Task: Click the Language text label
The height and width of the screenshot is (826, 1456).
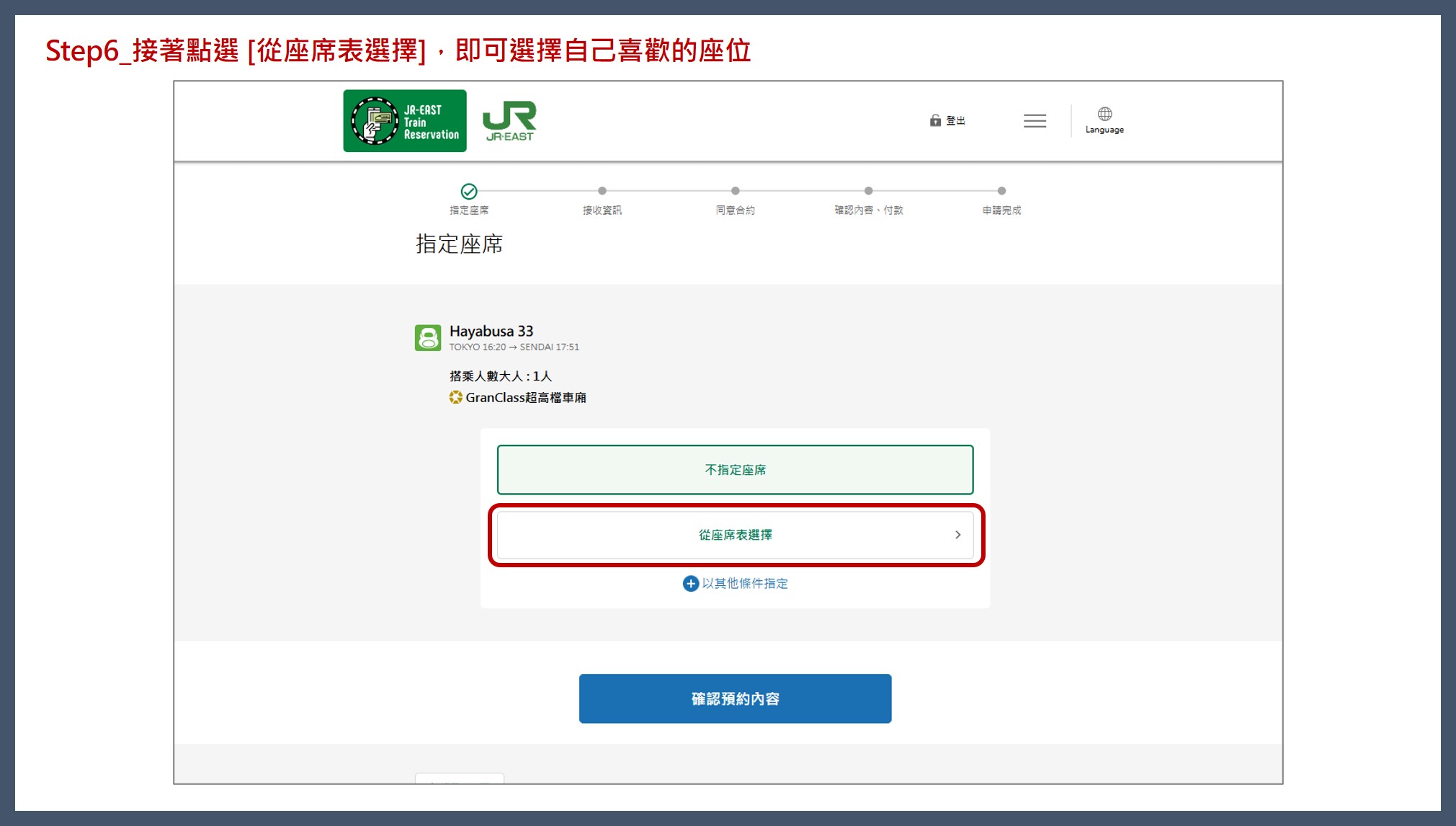Action: (1104, 130)
